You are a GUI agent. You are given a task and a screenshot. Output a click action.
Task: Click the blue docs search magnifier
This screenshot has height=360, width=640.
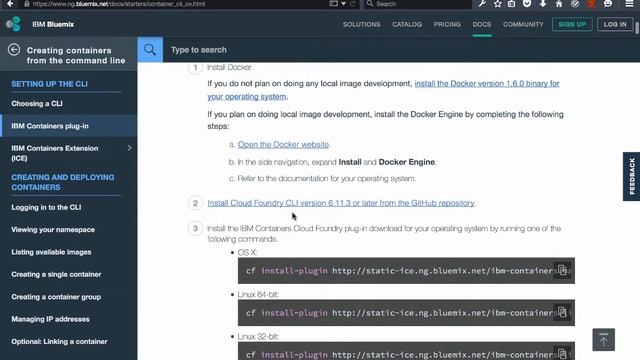pos(150,50)
